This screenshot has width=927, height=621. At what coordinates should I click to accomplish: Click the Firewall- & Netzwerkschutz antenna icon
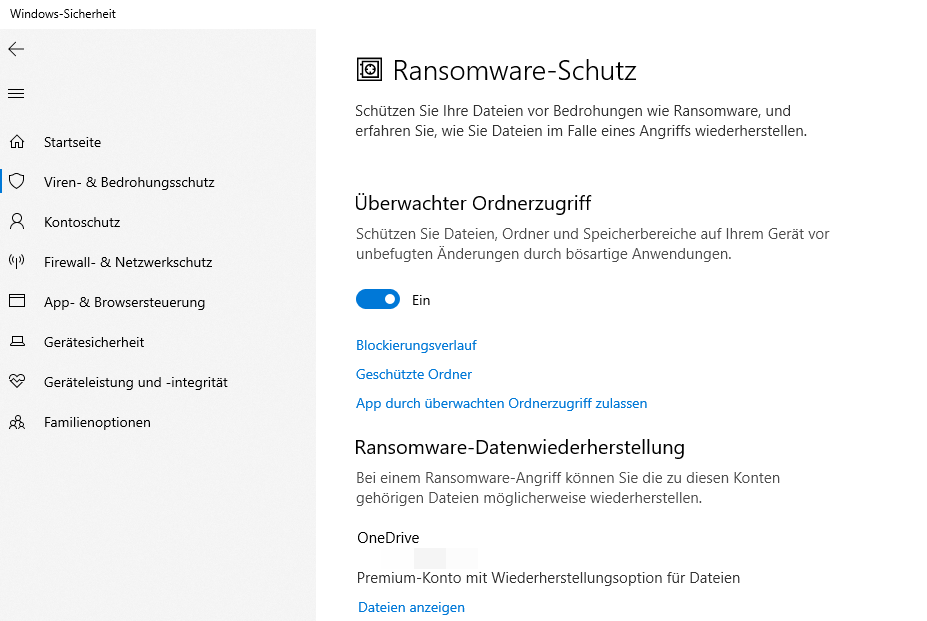[x=17, y=262]
